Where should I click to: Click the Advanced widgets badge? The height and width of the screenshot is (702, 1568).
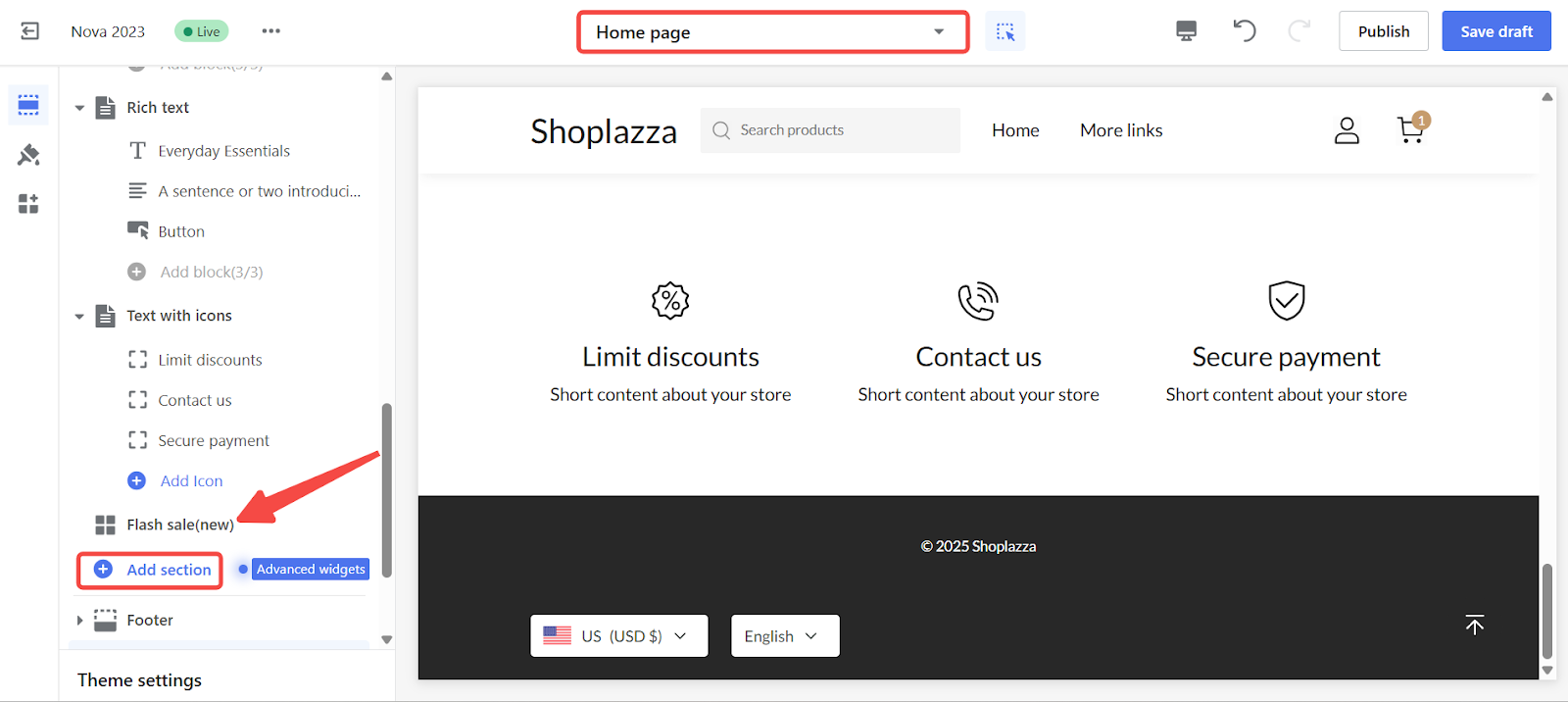point(311,569)
